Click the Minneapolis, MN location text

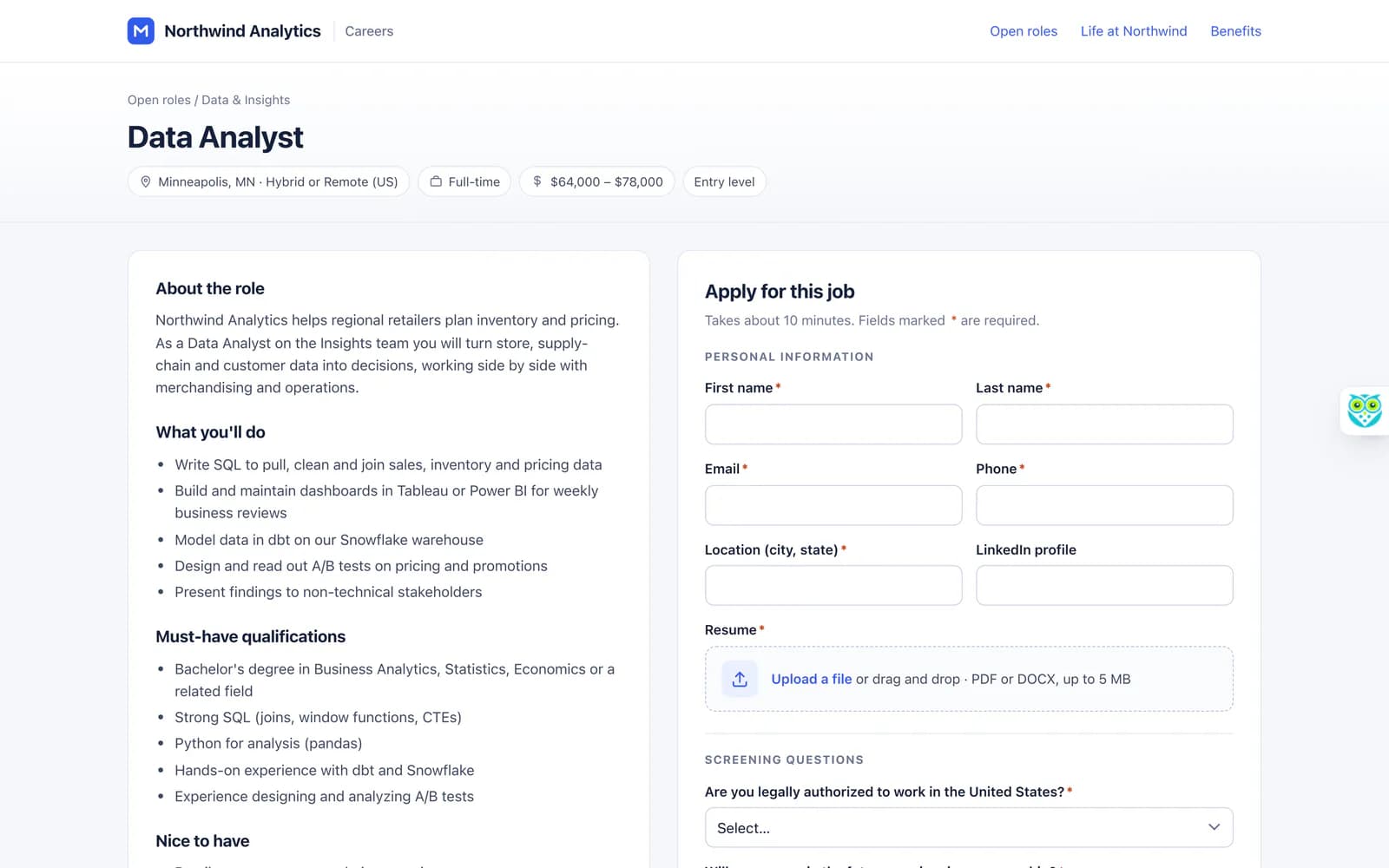click(x=278, y=181)
